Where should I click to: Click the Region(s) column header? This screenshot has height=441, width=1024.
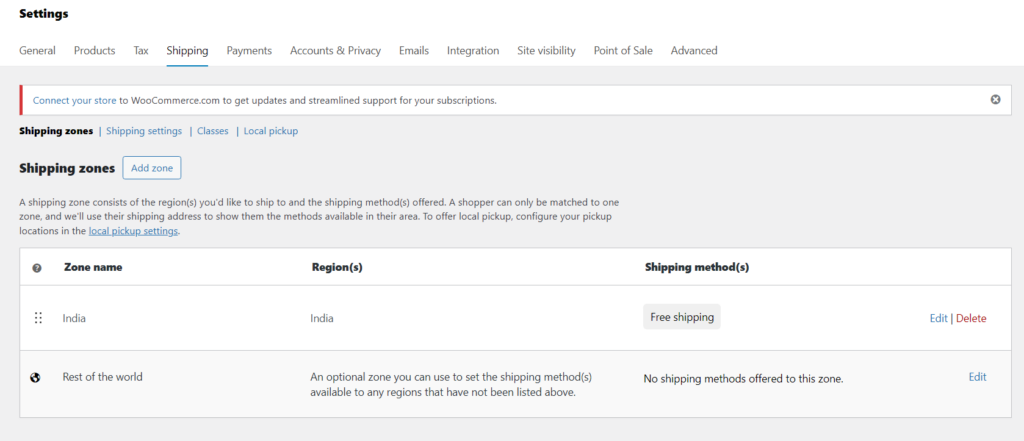tap(337, 267)
